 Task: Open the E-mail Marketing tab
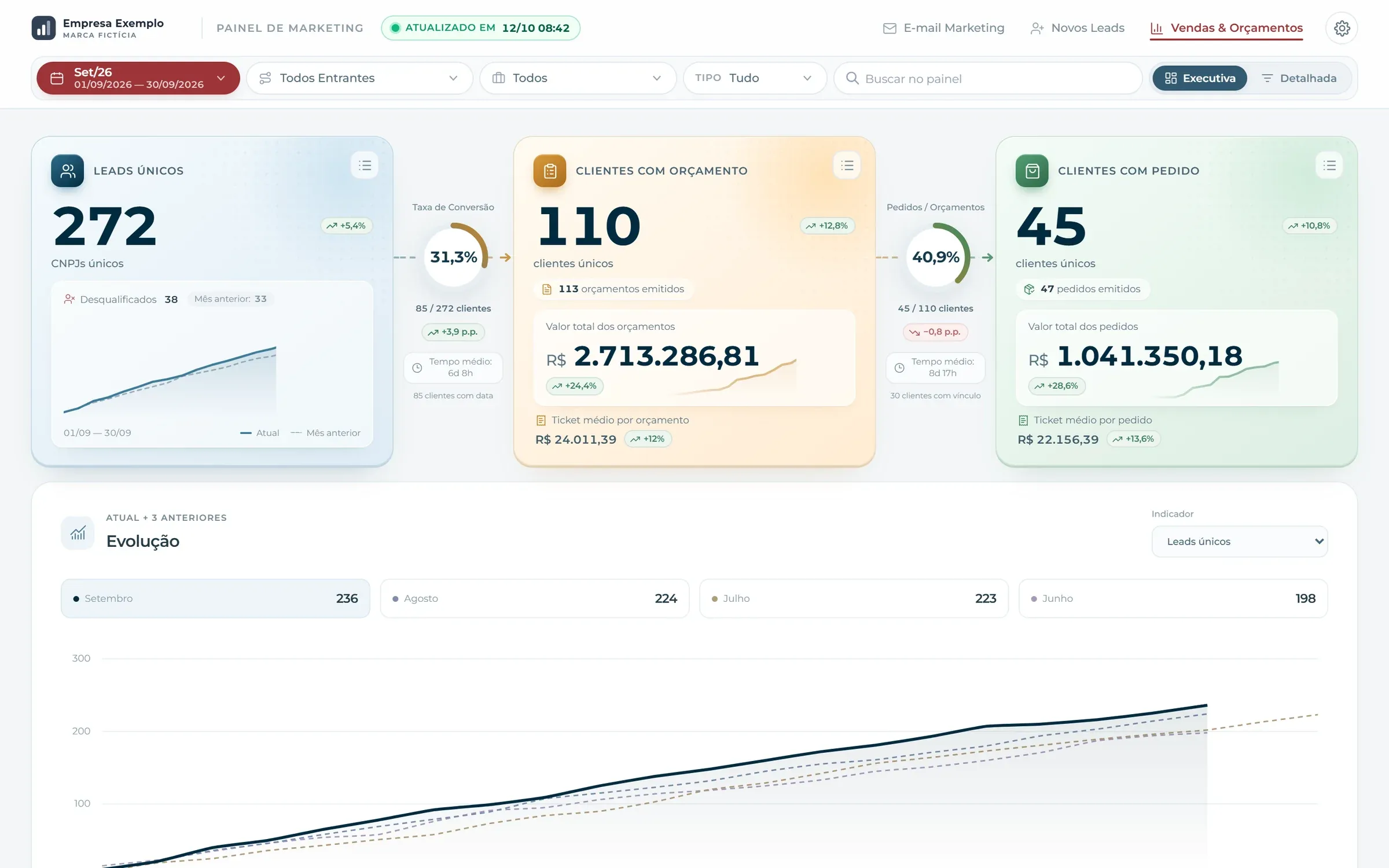944,28
